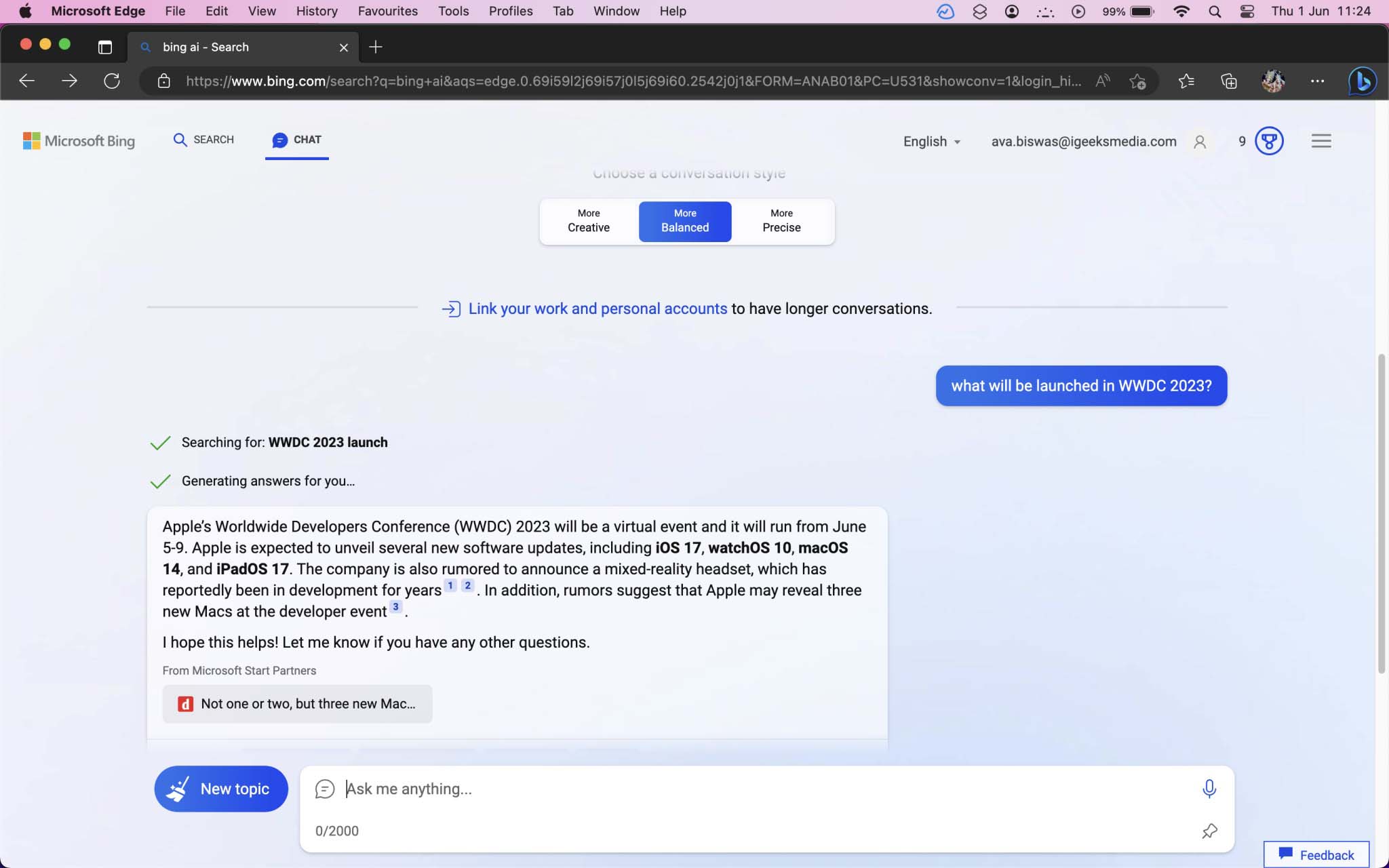The image size is (1389, 868).
Task: Click the Ask me anything input field
Action: coord(746,789)
